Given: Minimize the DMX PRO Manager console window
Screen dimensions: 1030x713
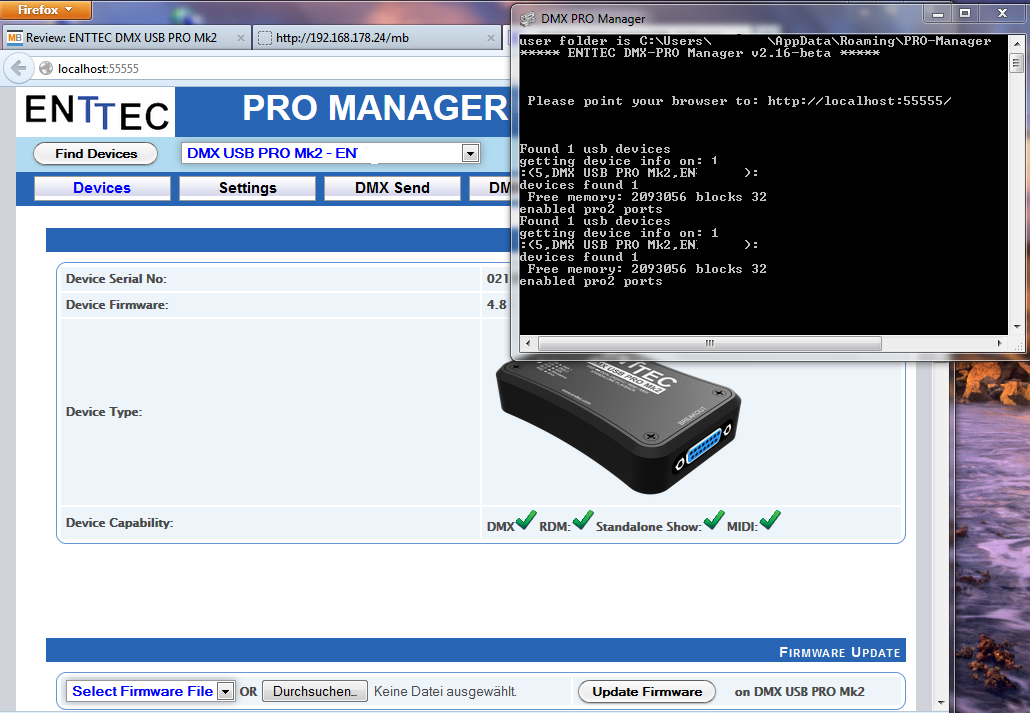Looking at the screenshot, I should pyautogui.click(x=937, y=13).
